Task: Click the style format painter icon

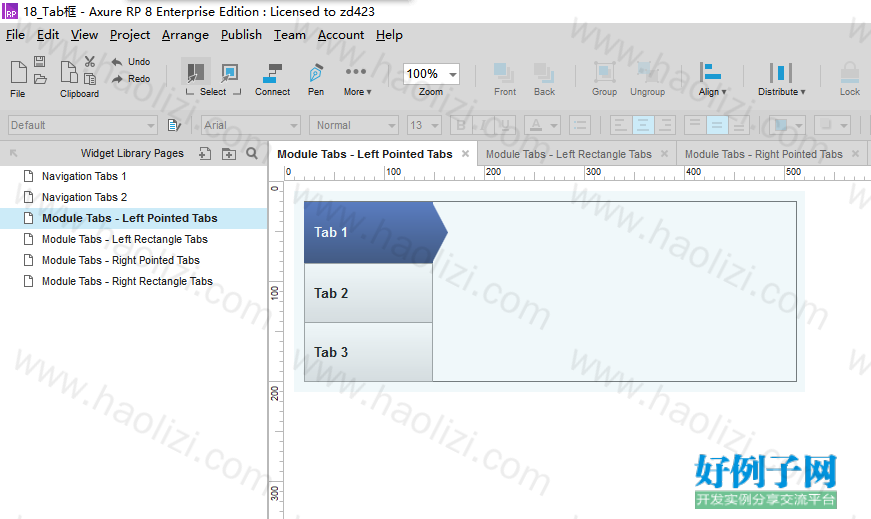Action: click(174, 125)
